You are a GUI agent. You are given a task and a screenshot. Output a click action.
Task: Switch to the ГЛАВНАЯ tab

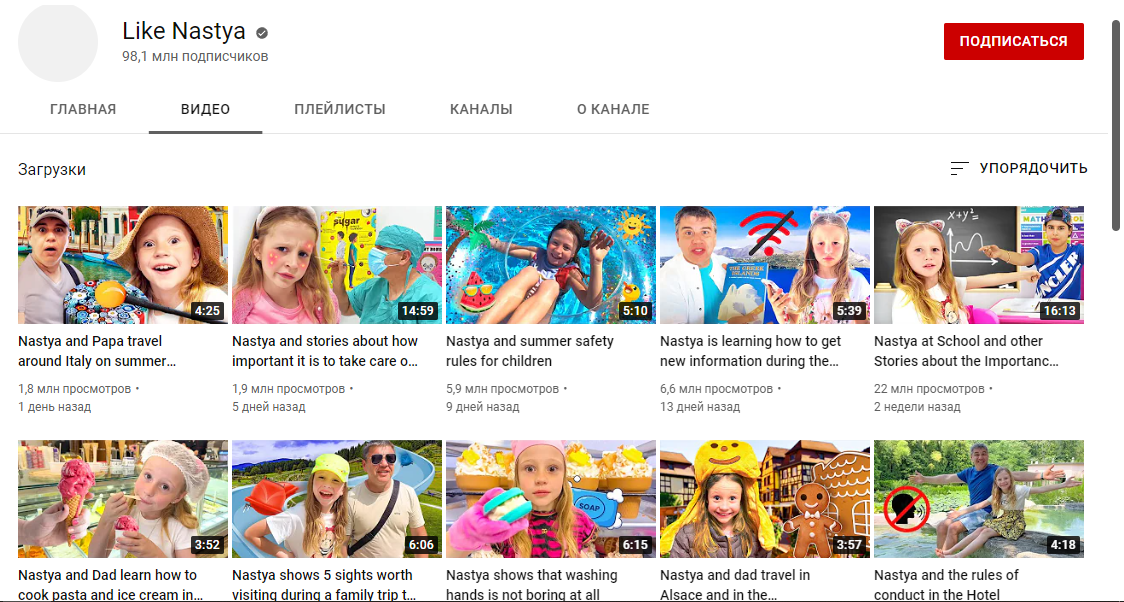84,109
